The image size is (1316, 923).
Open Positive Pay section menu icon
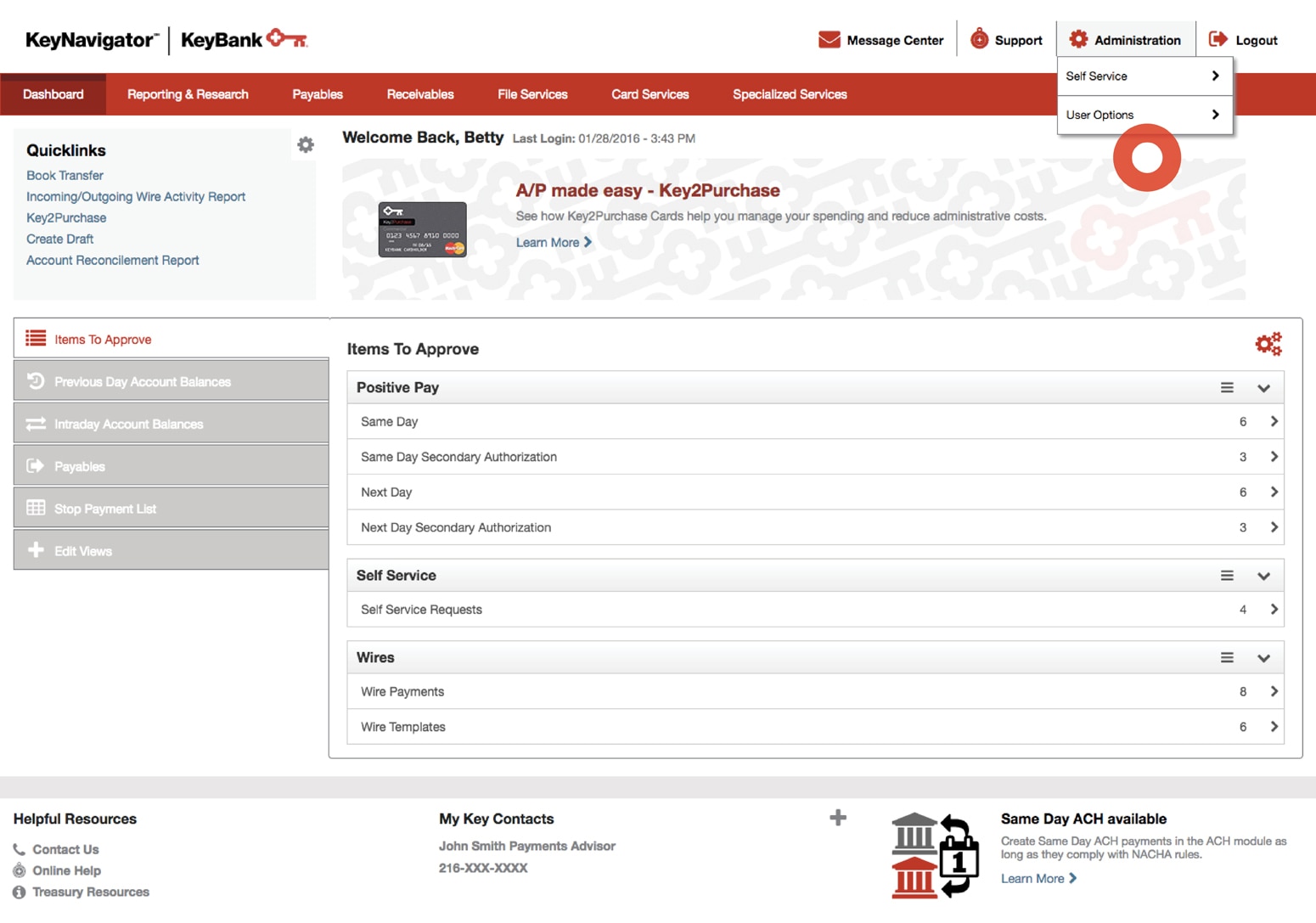(1227, 387)
